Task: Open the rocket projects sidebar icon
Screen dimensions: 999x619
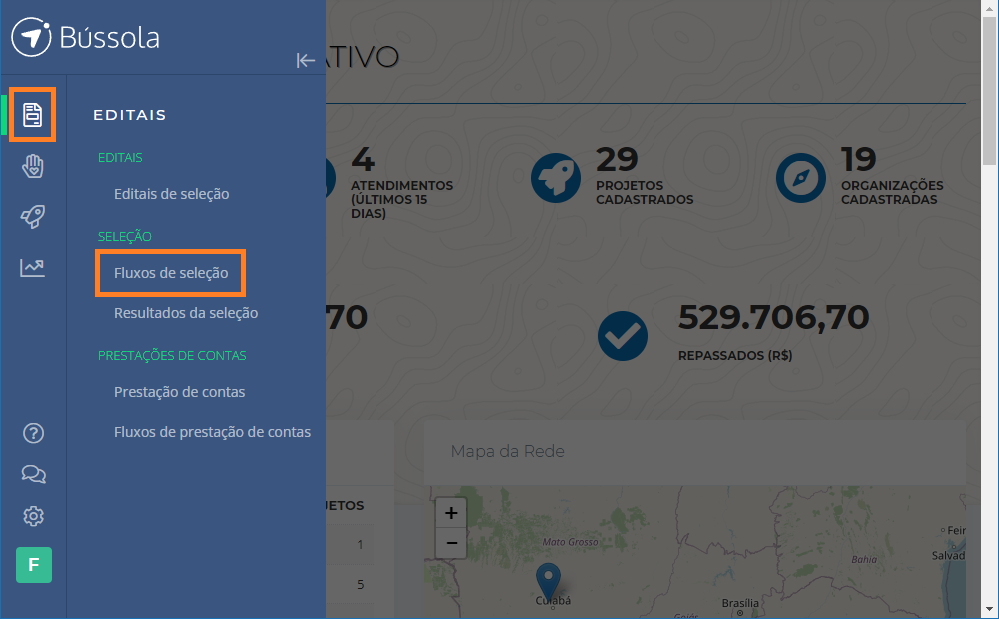Action: [x=32, y=217]
